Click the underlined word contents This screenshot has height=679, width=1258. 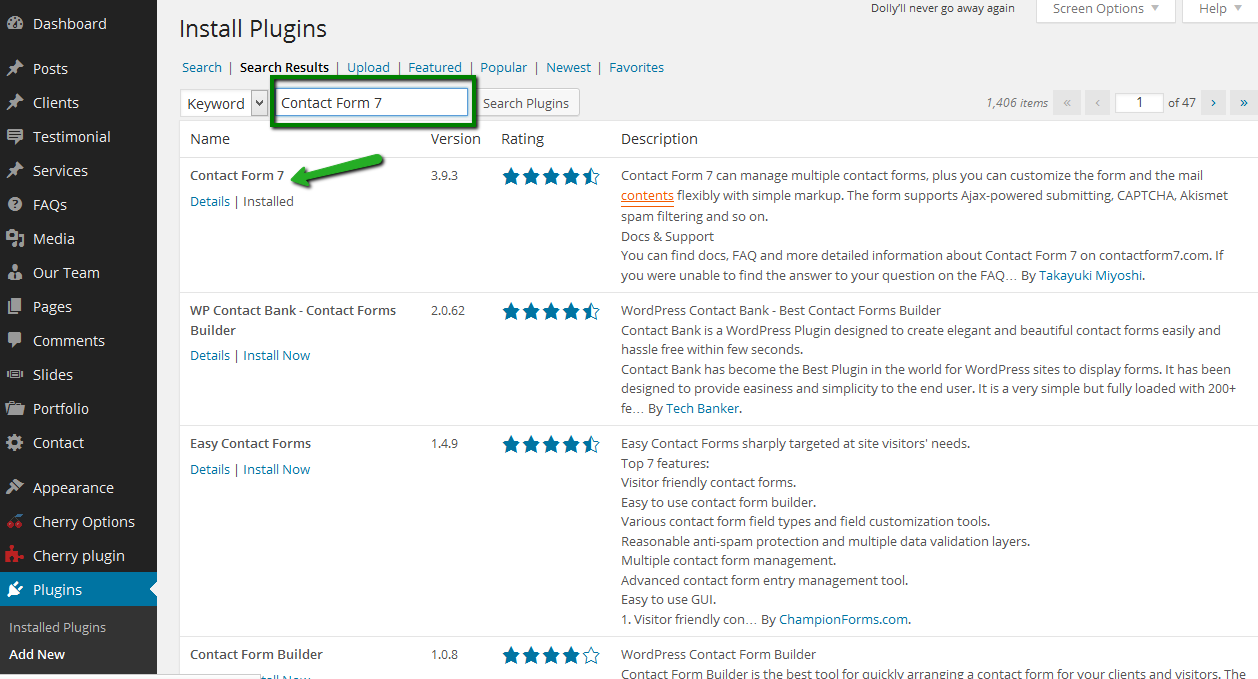(647, 196)
